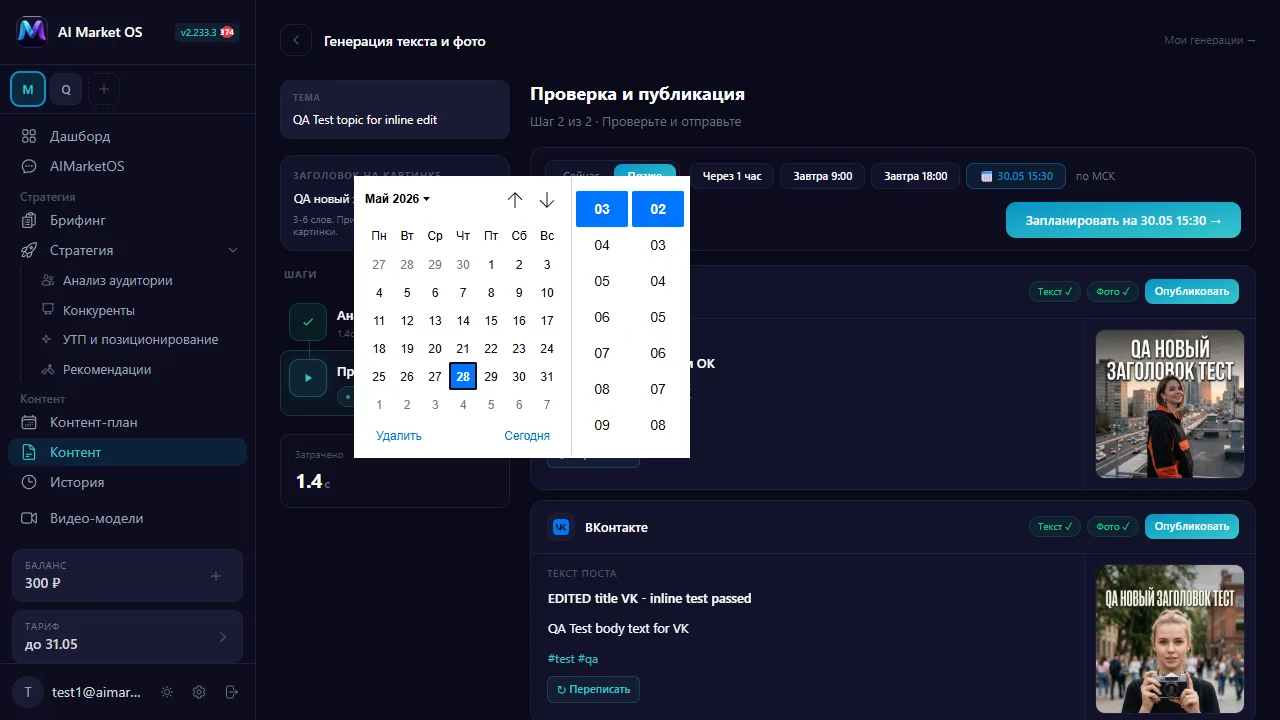Toggle the Текст chip on the upper post card
1280x720 pixels.
[1055, 292]
